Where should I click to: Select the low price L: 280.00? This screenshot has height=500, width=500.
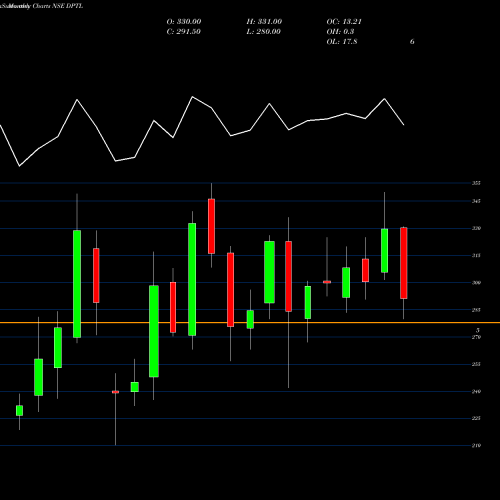point(263,32)
